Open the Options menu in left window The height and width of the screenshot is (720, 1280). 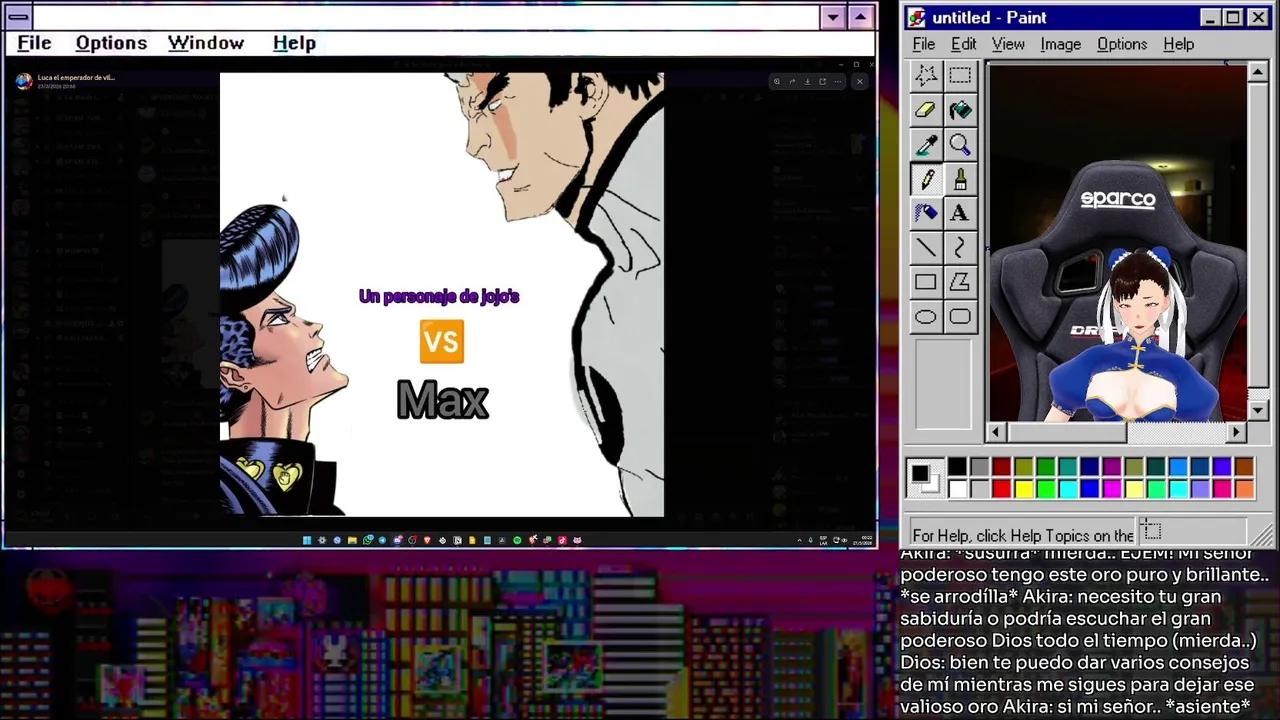(x=111, y=43)
